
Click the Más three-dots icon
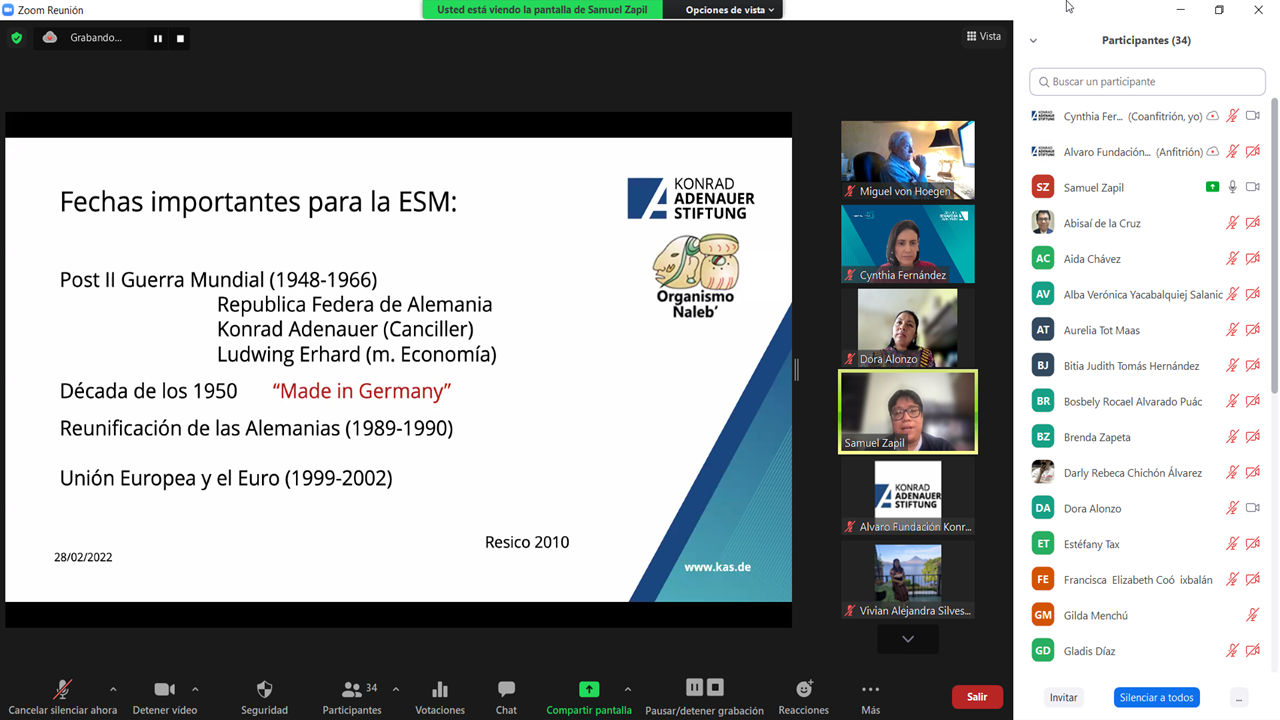870,690
